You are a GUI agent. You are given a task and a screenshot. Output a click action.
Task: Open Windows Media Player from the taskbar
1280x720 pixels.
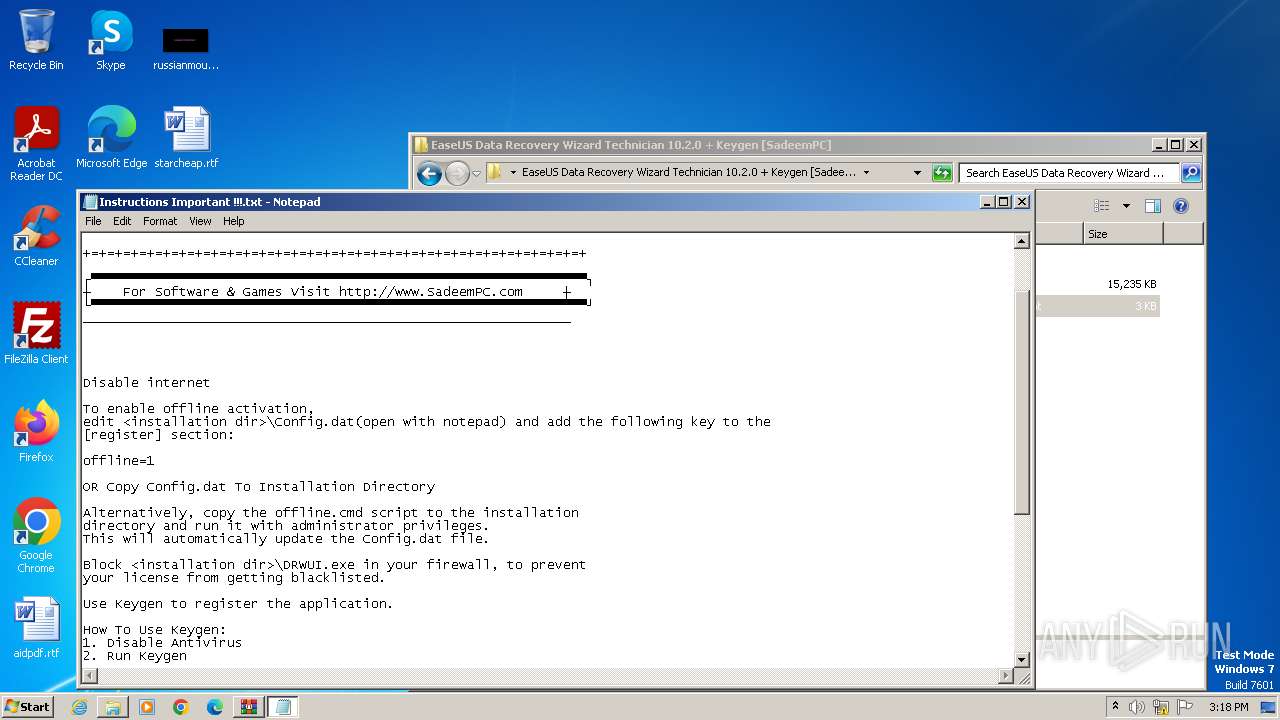click(147, 707)
